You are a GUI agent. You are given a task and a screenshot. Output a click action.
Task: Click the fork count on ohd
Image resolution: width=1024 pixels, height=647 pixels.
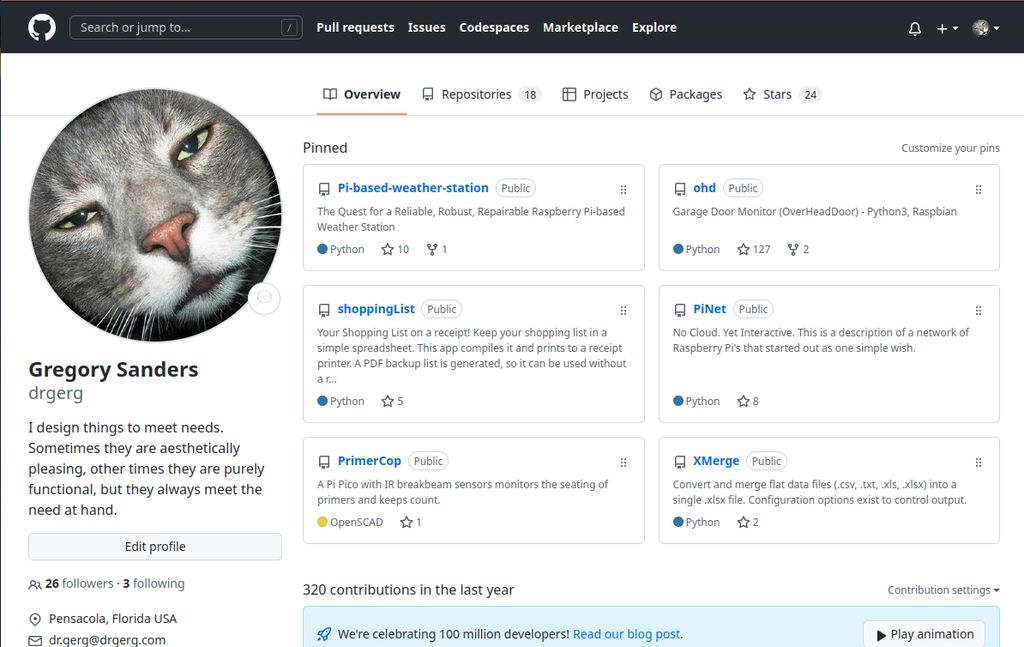(x=798, y=249)
